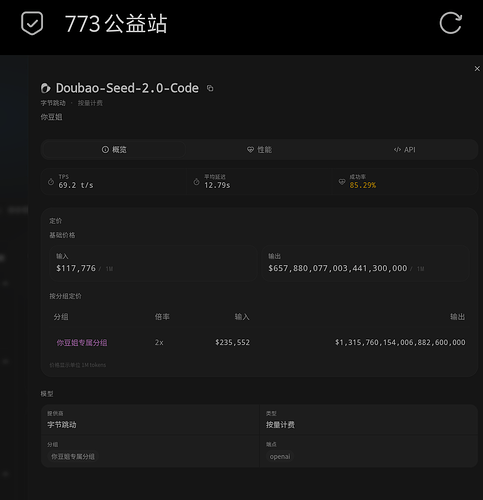Click the 字节跳动 provider field
The height and width of the screenshot is (500, 483).
click(x=150, y=421)
